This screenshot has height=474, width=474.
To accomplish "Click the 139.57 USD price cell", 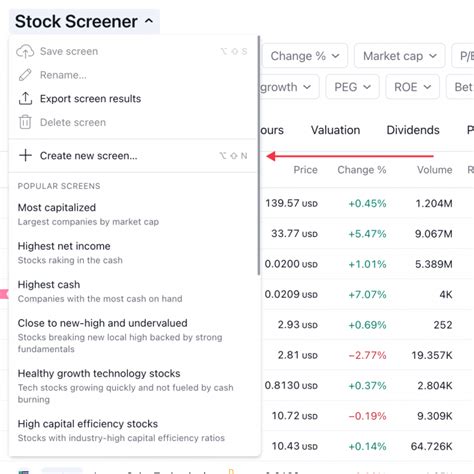I will [291, 203].
